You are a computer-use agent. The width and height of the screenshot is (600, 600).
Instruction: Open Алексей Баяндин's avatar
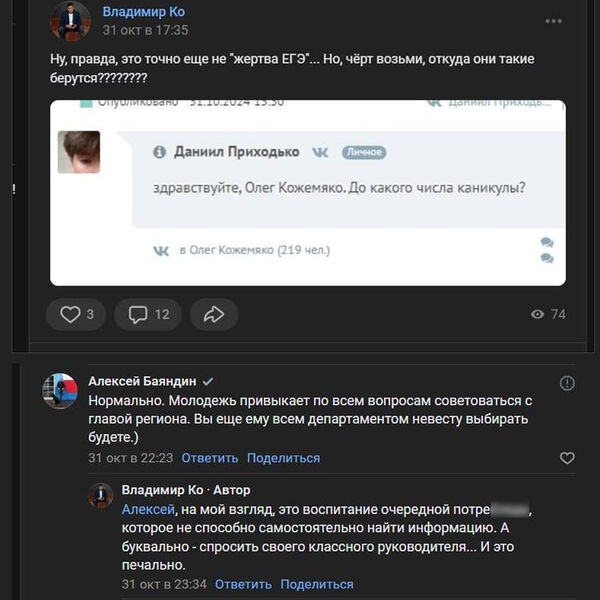[60, 391]
